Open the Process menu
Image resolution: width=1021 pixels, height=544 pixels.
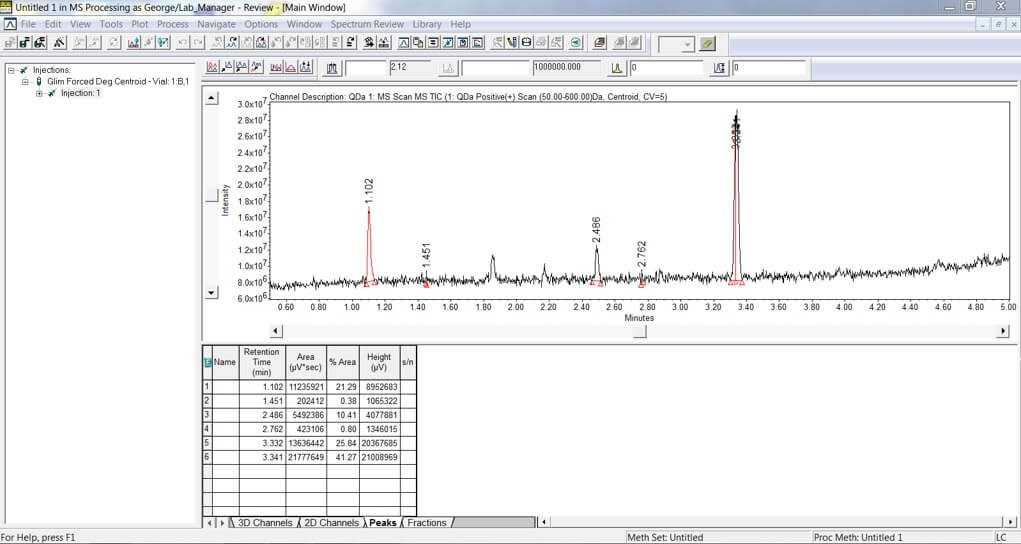point(173,24)
